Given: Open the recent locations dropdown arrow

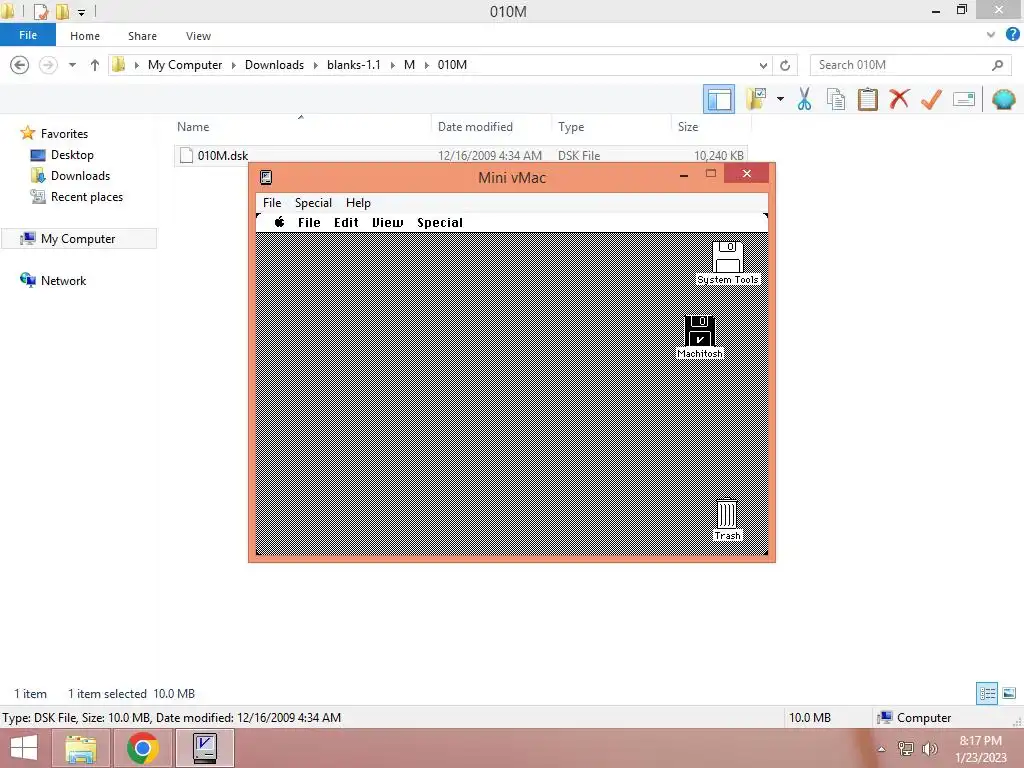Looking at the screenshot, I should 72,65.
